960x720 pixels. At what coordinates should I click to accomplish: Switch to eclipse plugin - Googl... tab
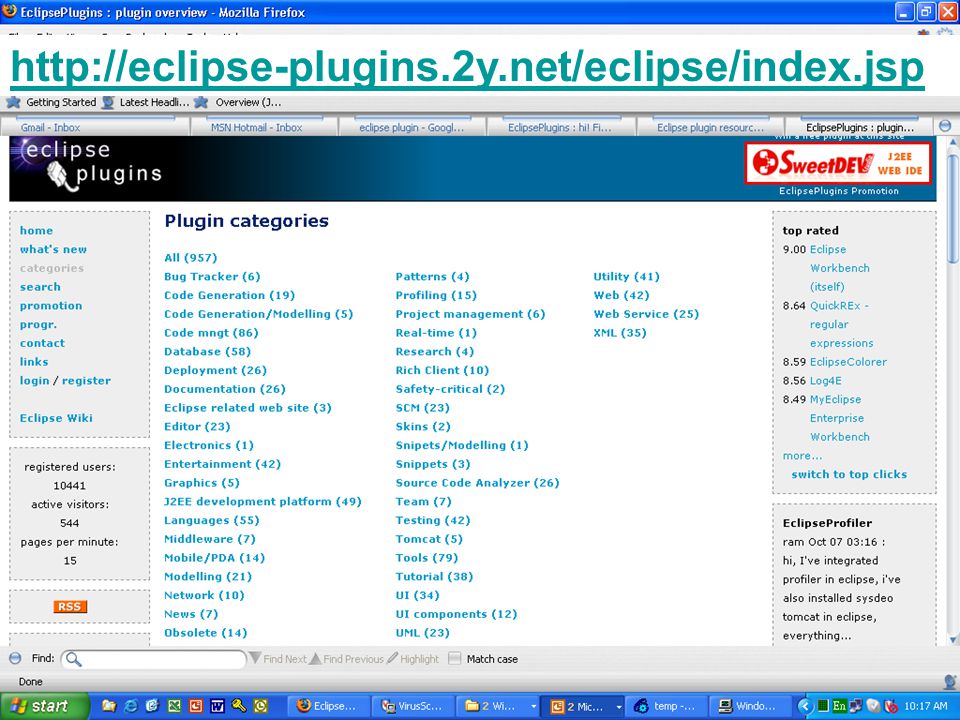(x=413, y=127)
